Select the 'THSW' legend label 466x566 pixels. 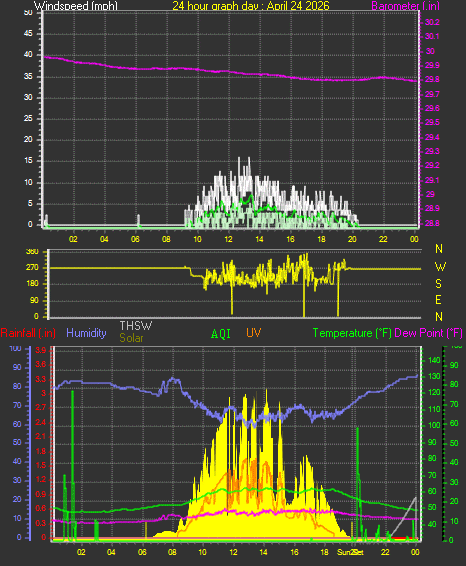(136, 326)
